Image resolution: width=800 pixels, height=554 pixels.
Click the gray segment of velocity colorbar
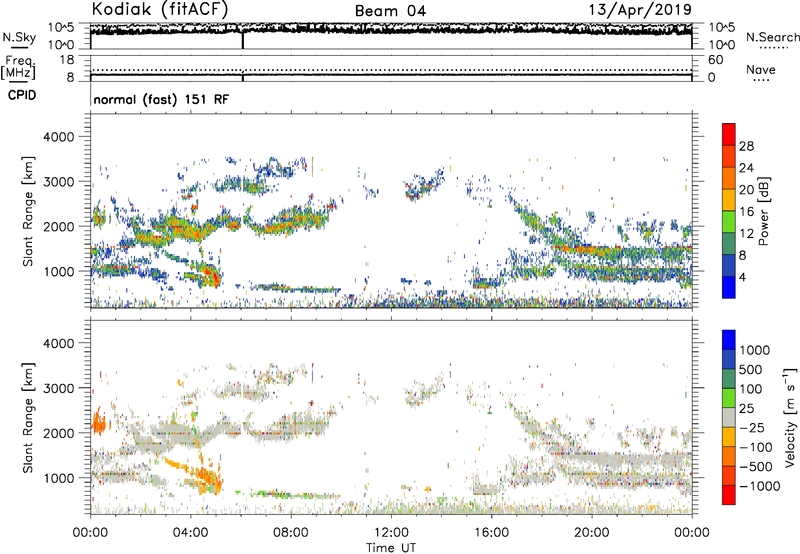coord(729,418)
